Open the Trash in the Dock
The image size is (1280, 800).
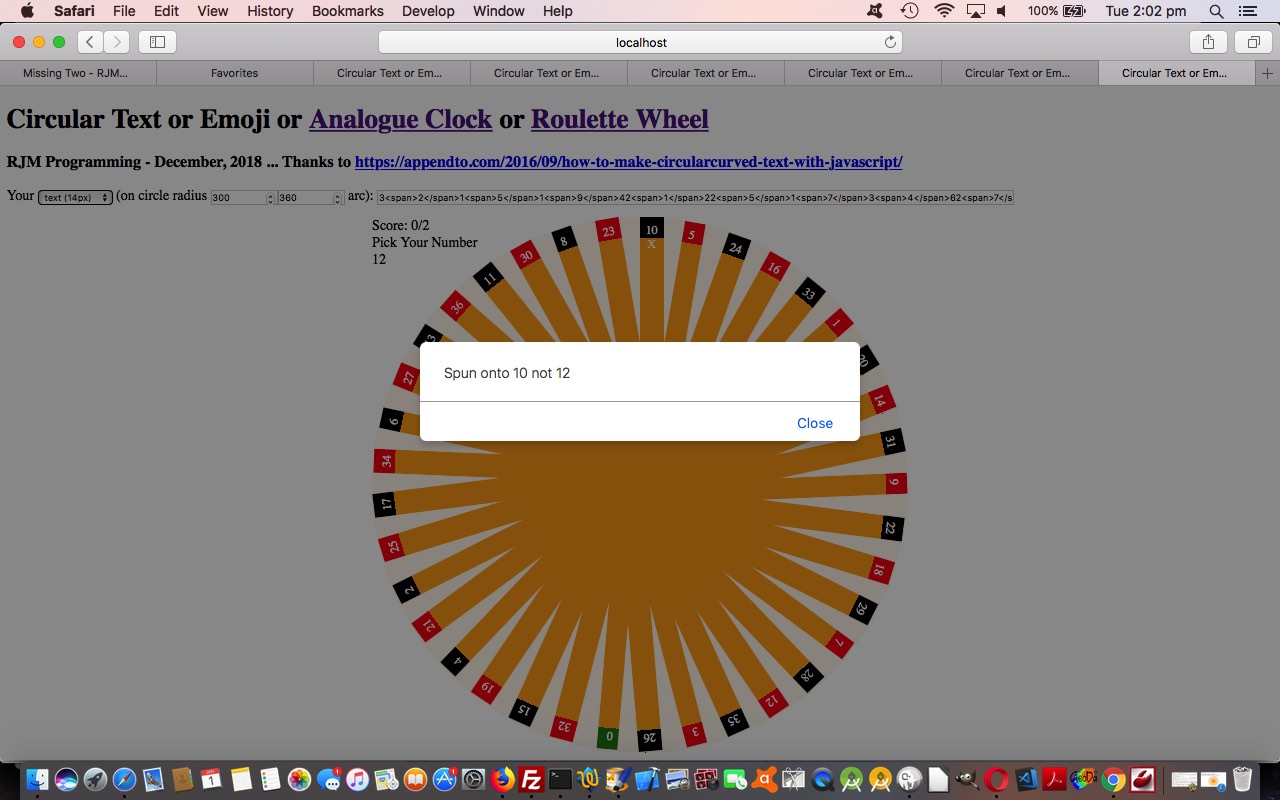pyautogui.click(x=1242, y=779)
